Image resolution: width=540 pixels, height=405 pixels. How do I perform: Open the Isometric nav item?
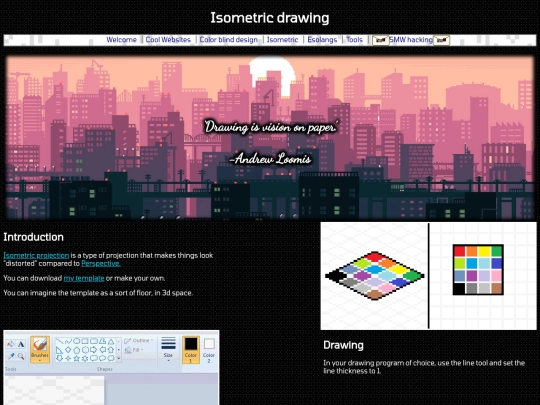pyautogui.click(x=282, y=40)
